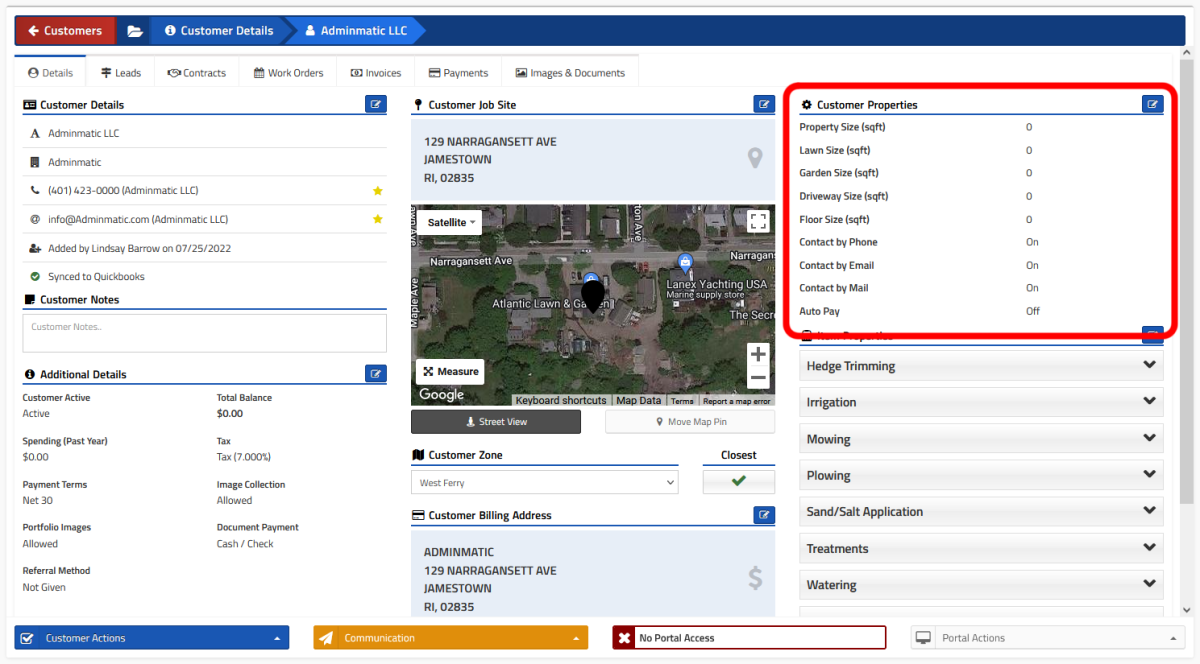1200x664 pixels.
Task: Click Move Map Pin button
Action: pyautogui.click(x=690, y=421)
